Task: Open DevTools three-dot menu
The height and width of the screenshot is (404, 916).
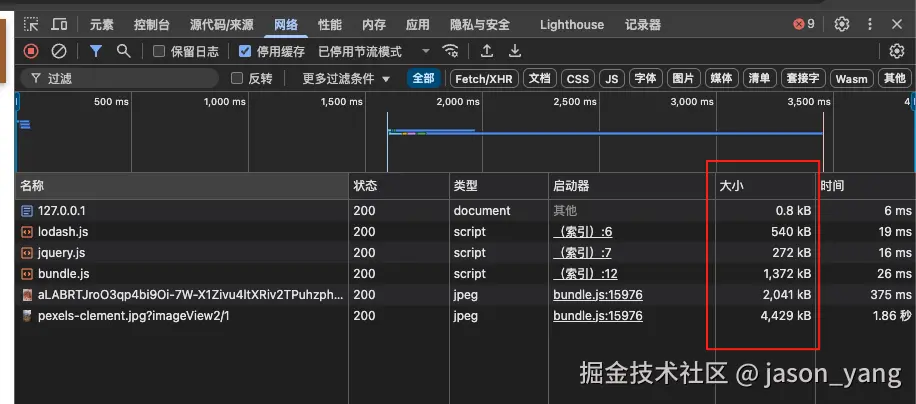Action: [870, 25]
